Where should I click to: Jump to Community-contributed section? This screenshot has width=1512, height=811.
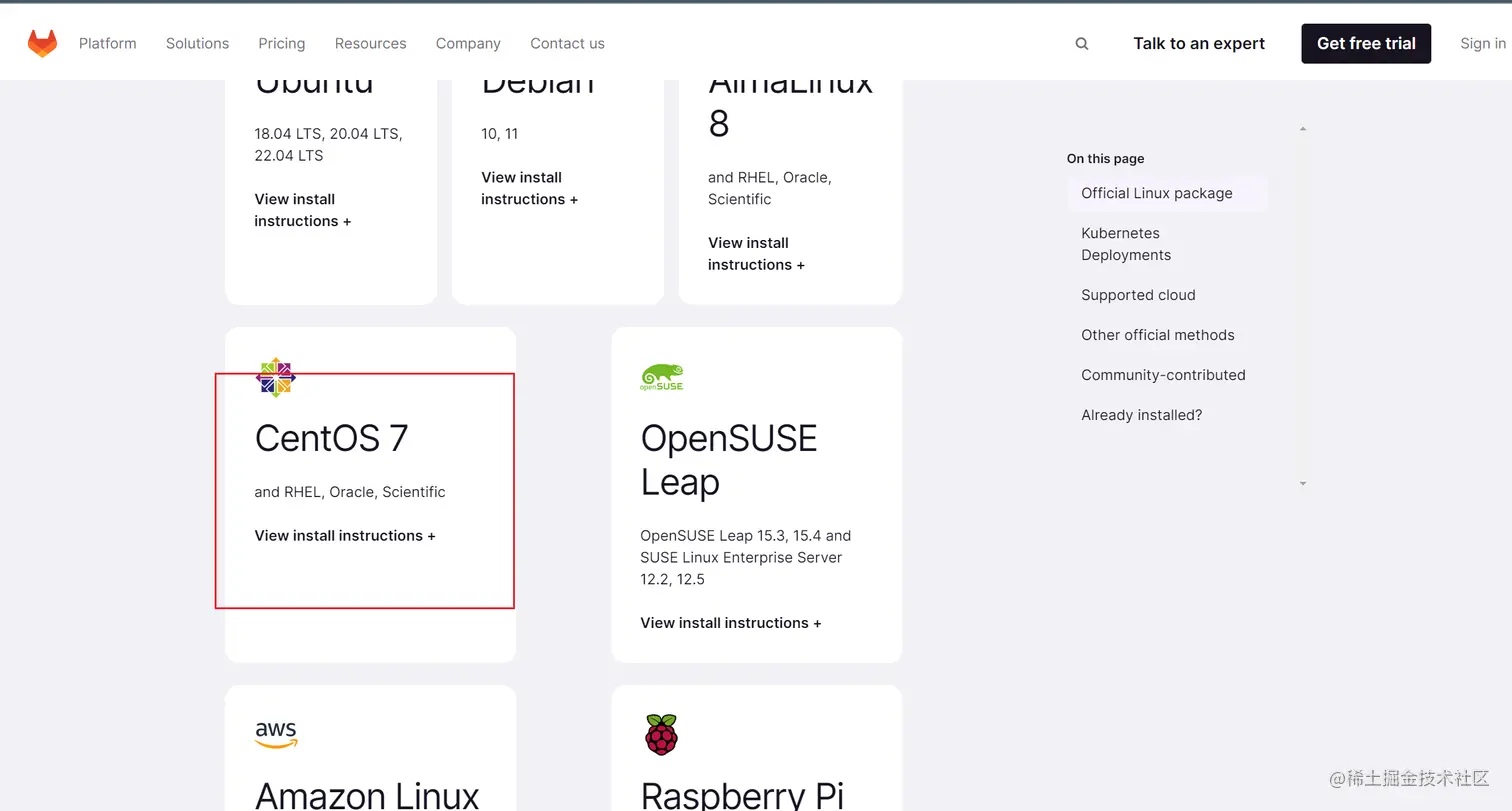pos(1163,375)
